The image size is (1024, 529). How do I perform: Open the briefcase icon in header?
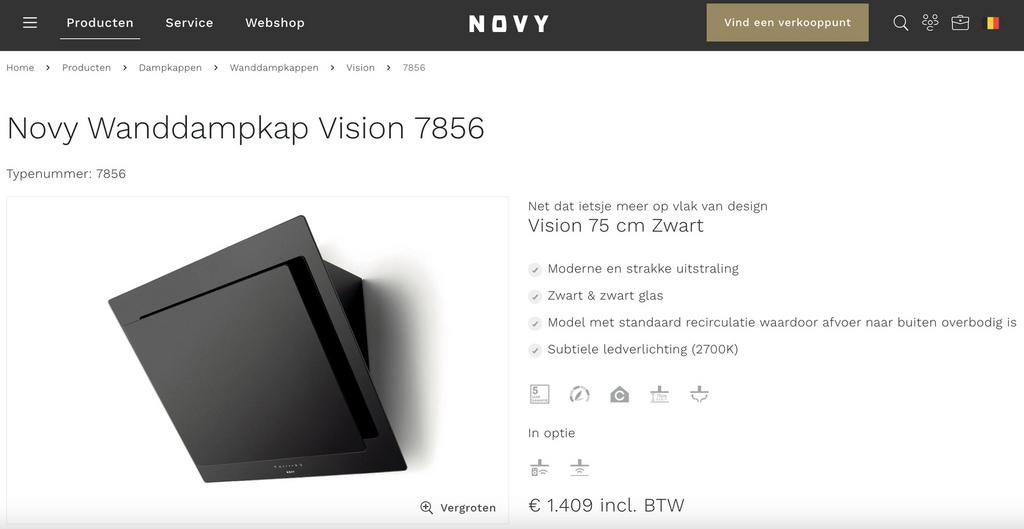[x=960, y=23]
